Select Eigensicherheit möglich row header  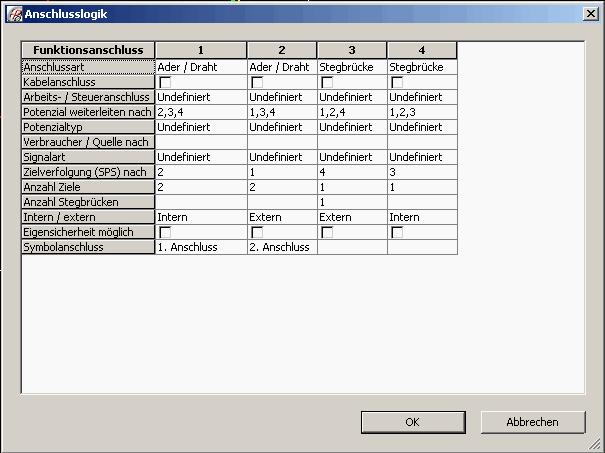click(x=88, y=232)
